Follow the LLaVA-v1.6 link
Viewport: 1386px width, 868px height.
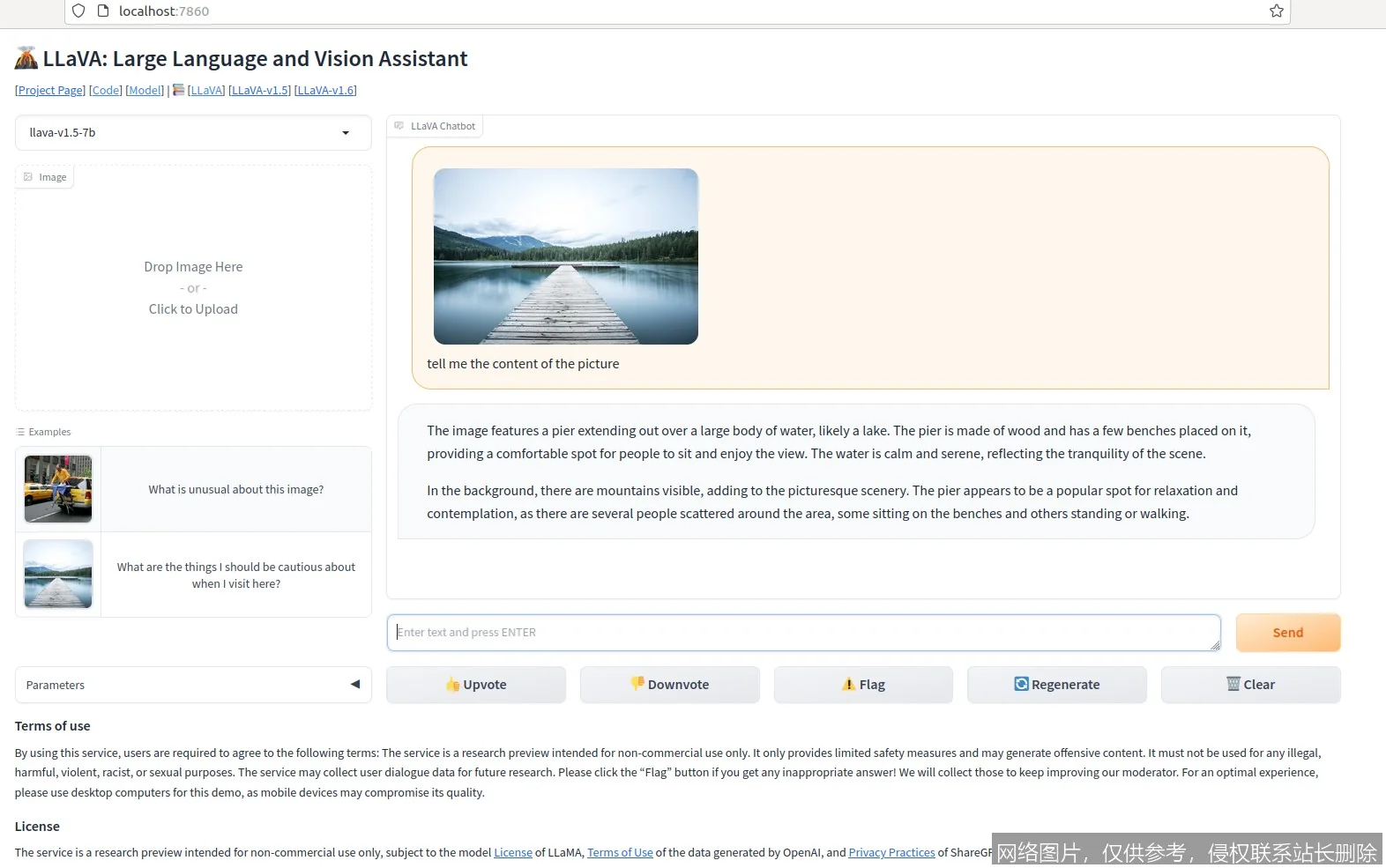click(325, 91)
